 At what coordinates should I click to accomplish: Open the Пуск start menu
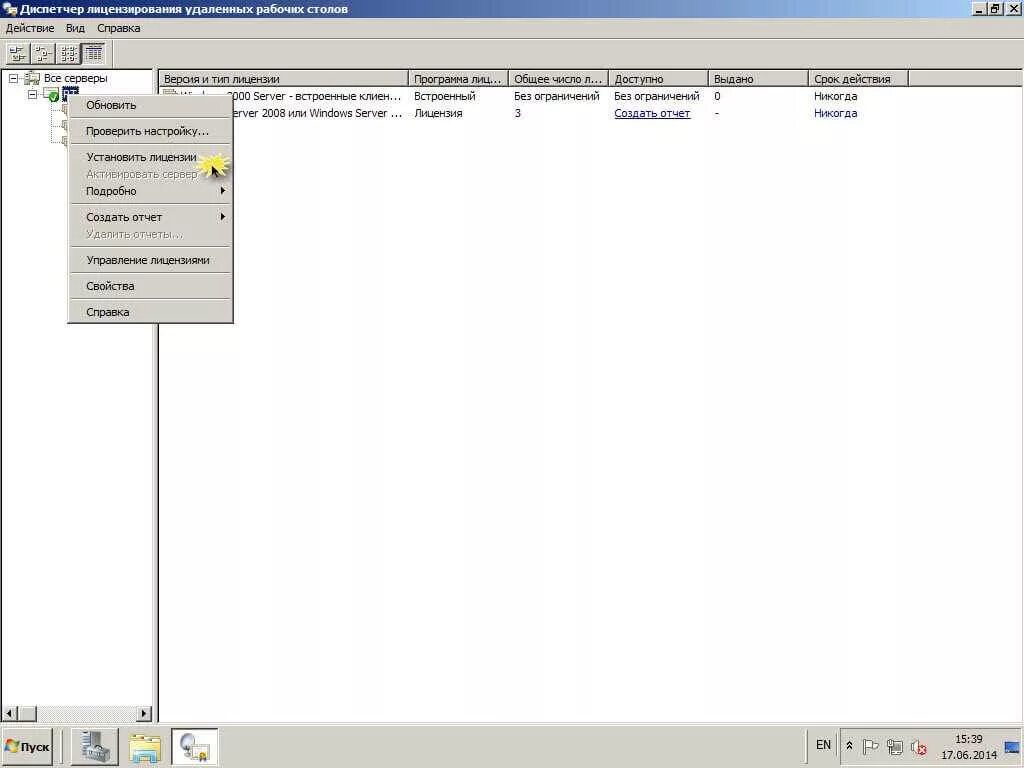click(27, 746)
